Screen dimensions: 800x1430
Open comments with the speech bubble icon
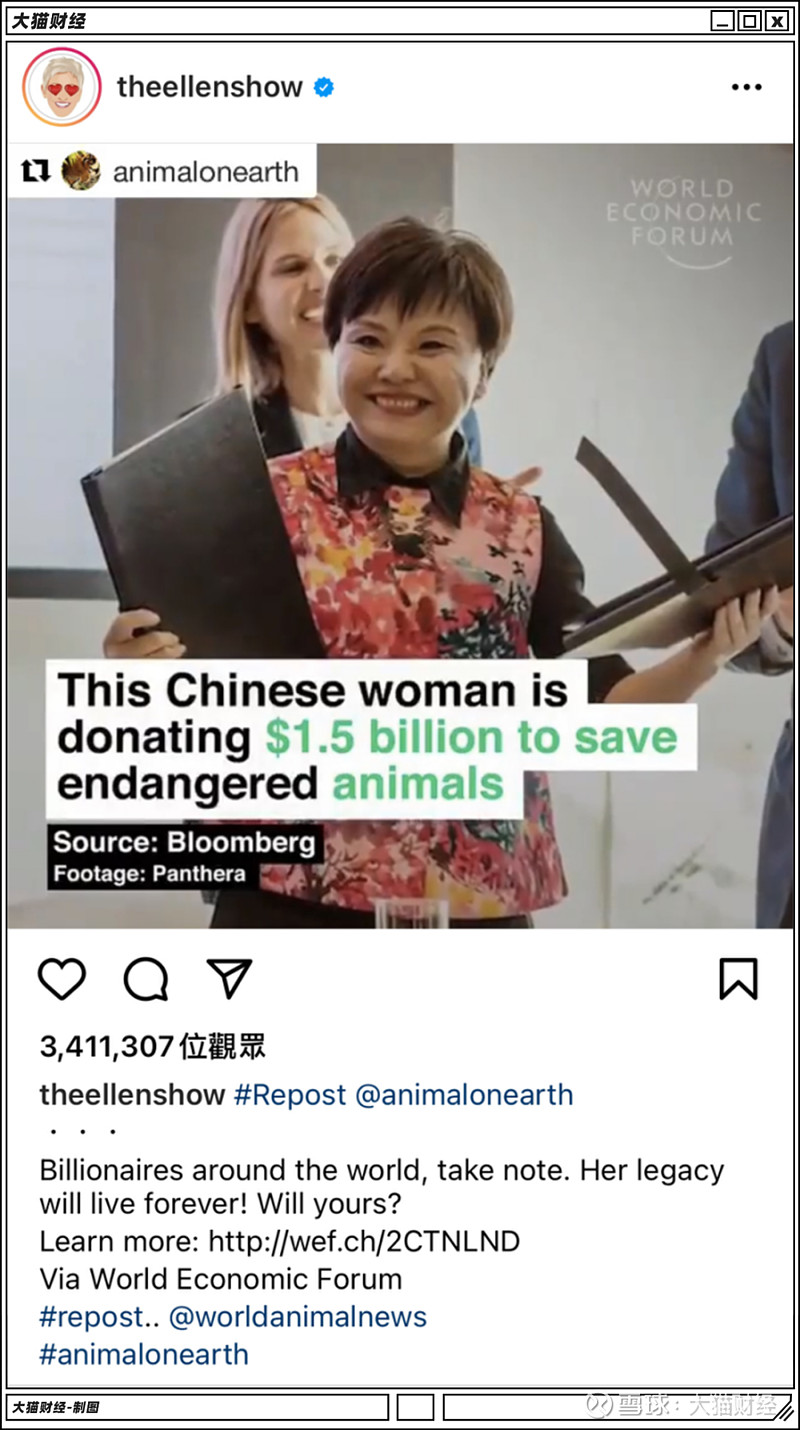(146, 979)
